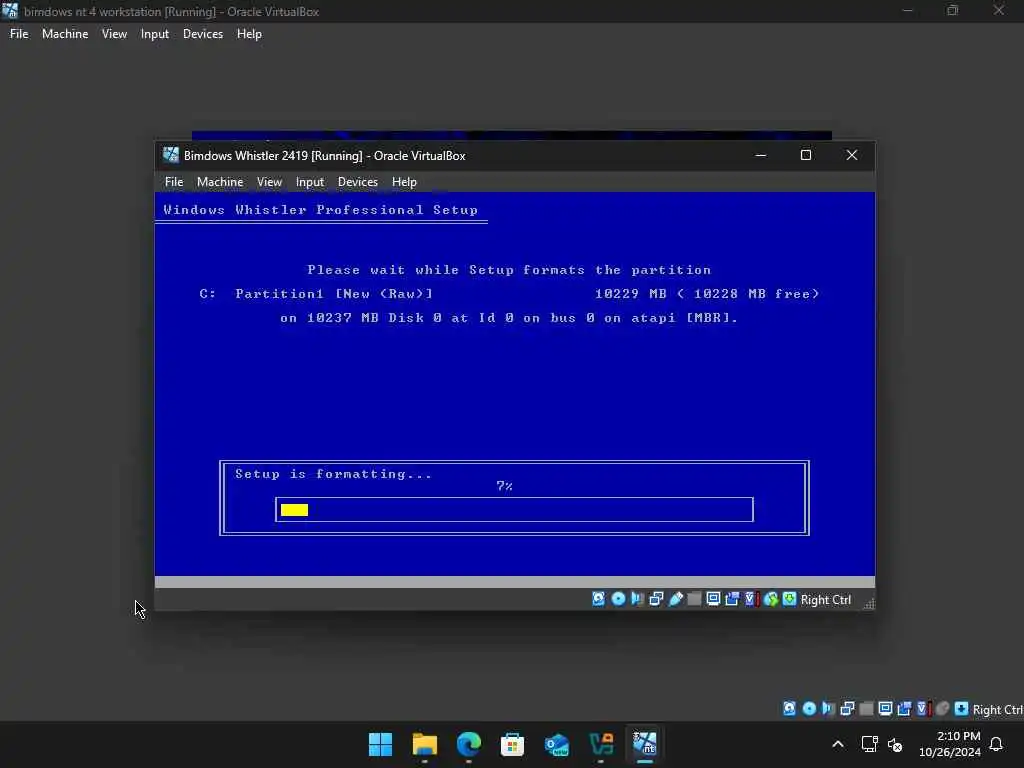Click VirtualBox icon in Whistler title bar
This screenshot has height=768, width=1024.
171,155
